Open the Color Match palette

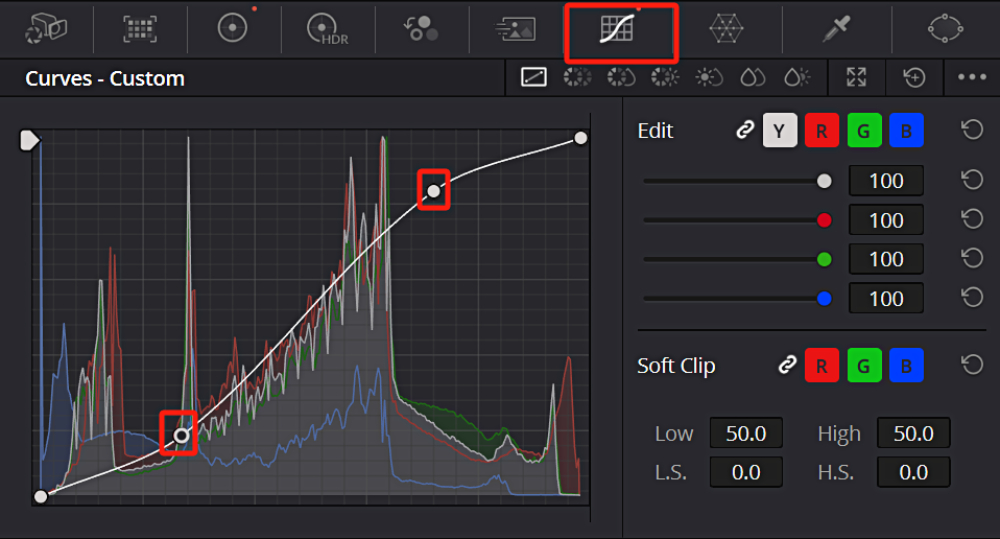[x=140, y=29]
